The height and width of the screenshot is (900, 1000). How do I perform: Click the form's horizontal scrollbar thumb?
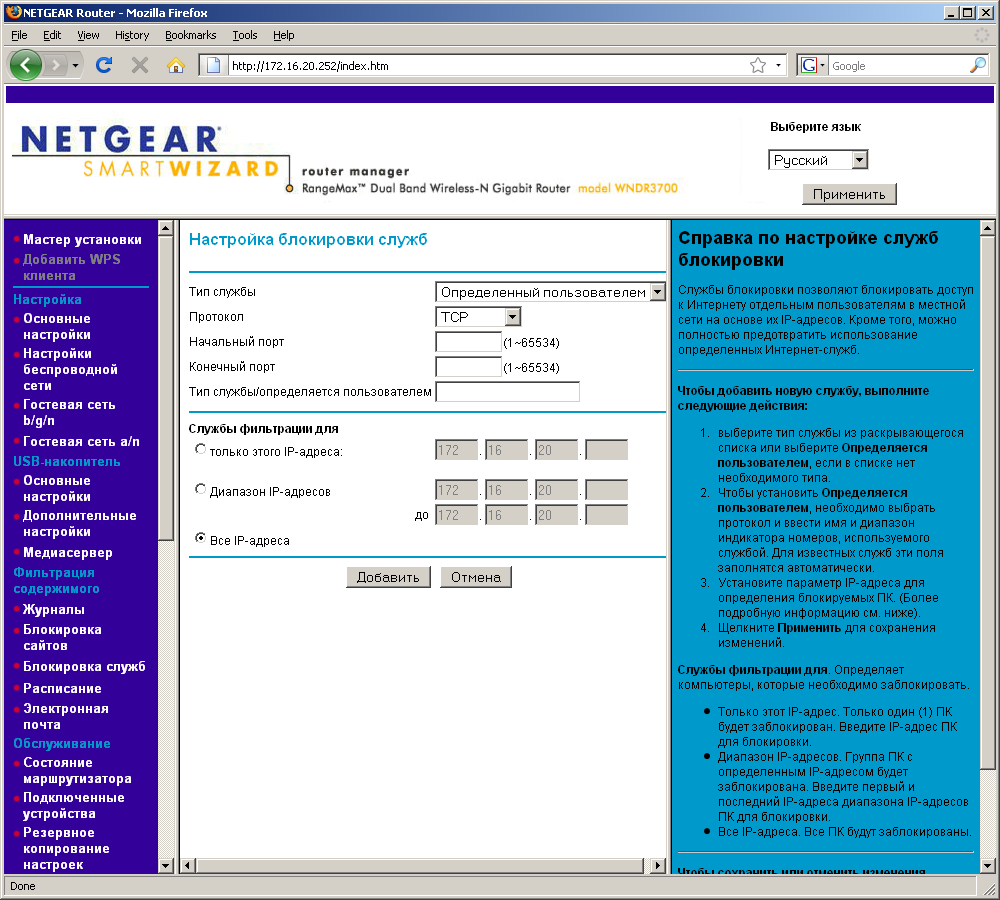click(420, 866)
